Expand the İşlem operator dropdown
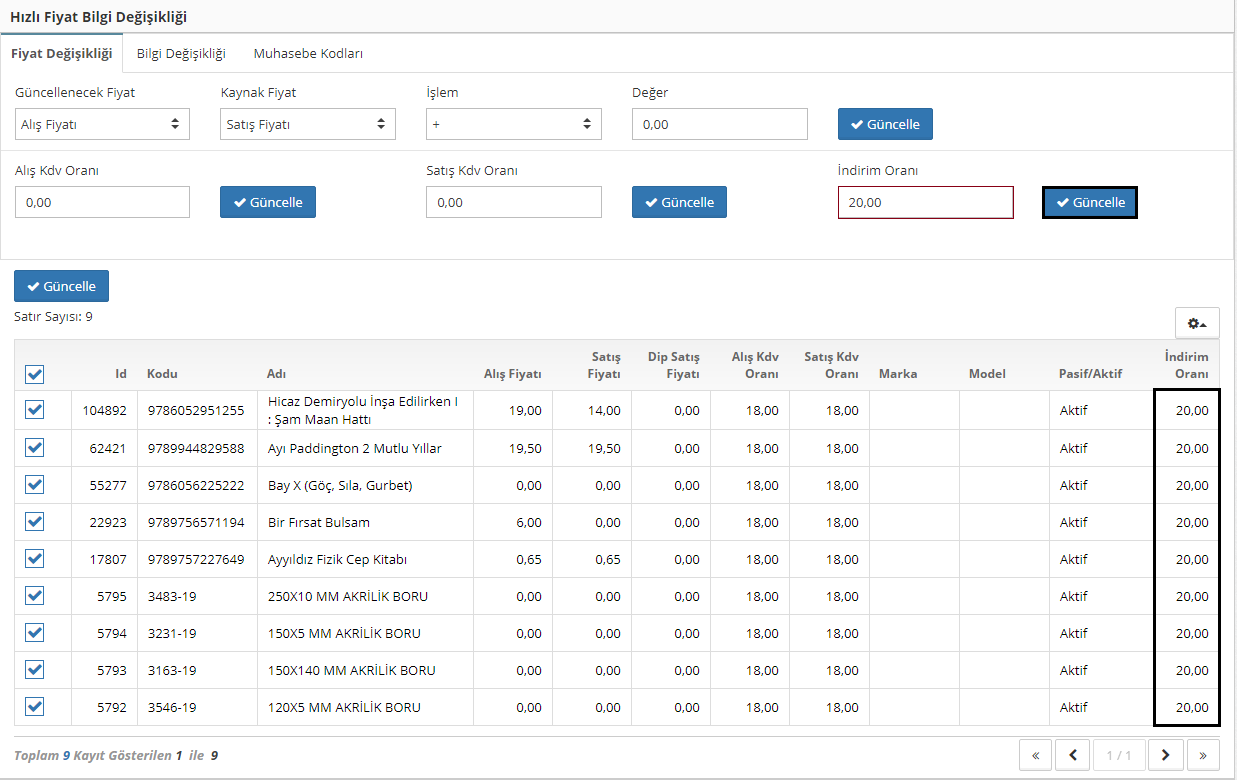The image size is (1237, 780). (513, 125)
